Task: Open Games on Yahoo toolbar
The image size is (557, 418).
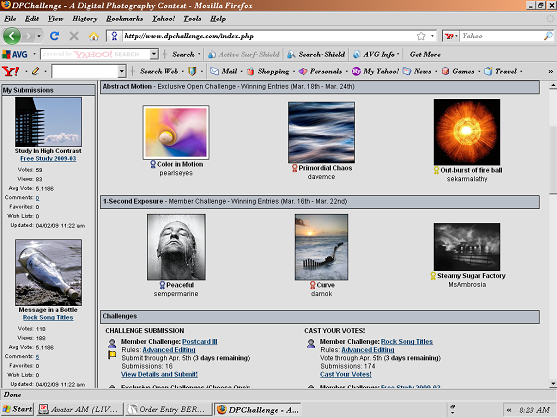Action: click(458, 71)
